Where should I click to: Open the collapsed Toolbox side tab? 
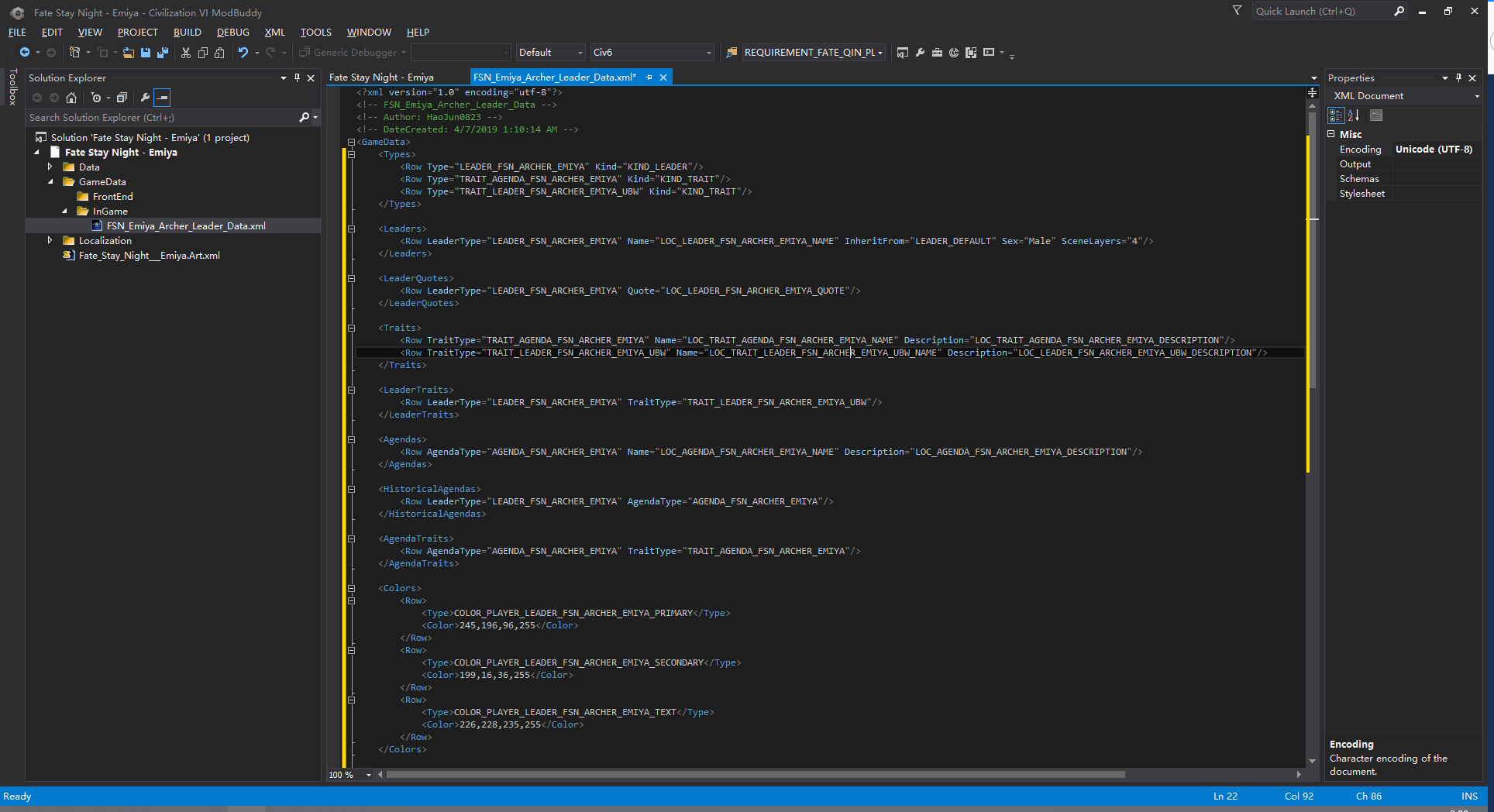[12, 87]
